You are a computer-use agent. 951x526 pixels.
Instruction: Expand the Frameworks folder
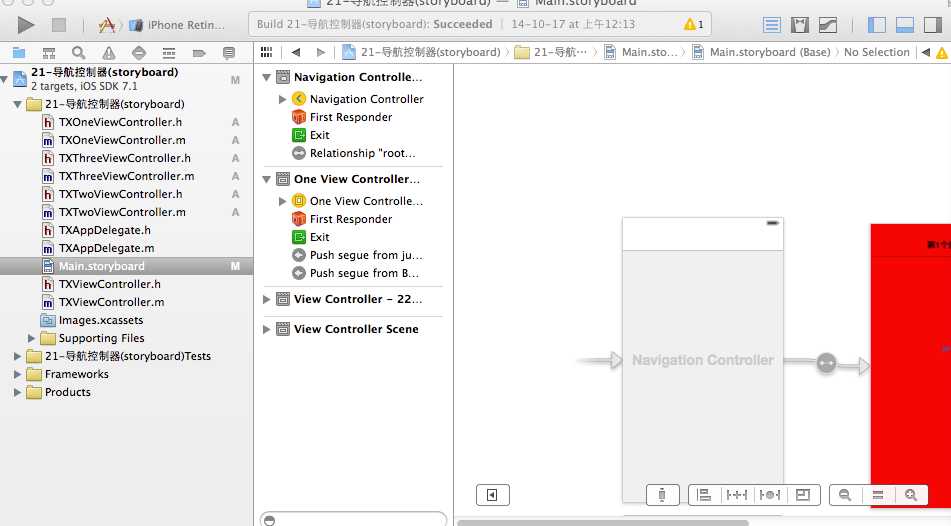pos(18,374)
